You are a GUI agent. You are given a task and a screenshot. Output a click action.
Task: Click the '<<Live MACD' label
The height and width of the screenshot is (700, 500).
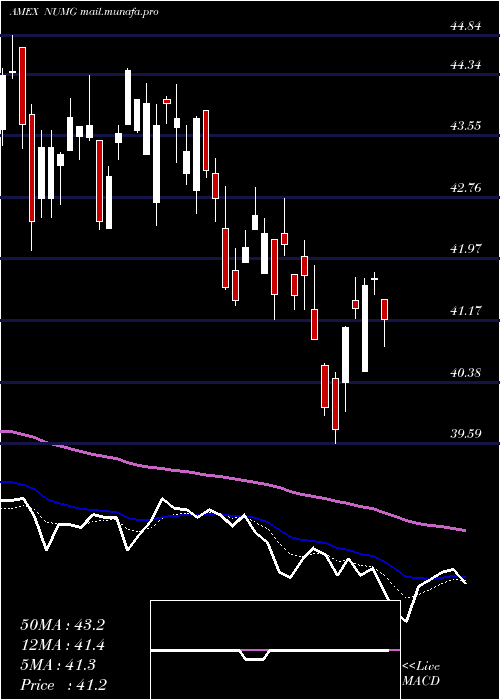[421, 673]
